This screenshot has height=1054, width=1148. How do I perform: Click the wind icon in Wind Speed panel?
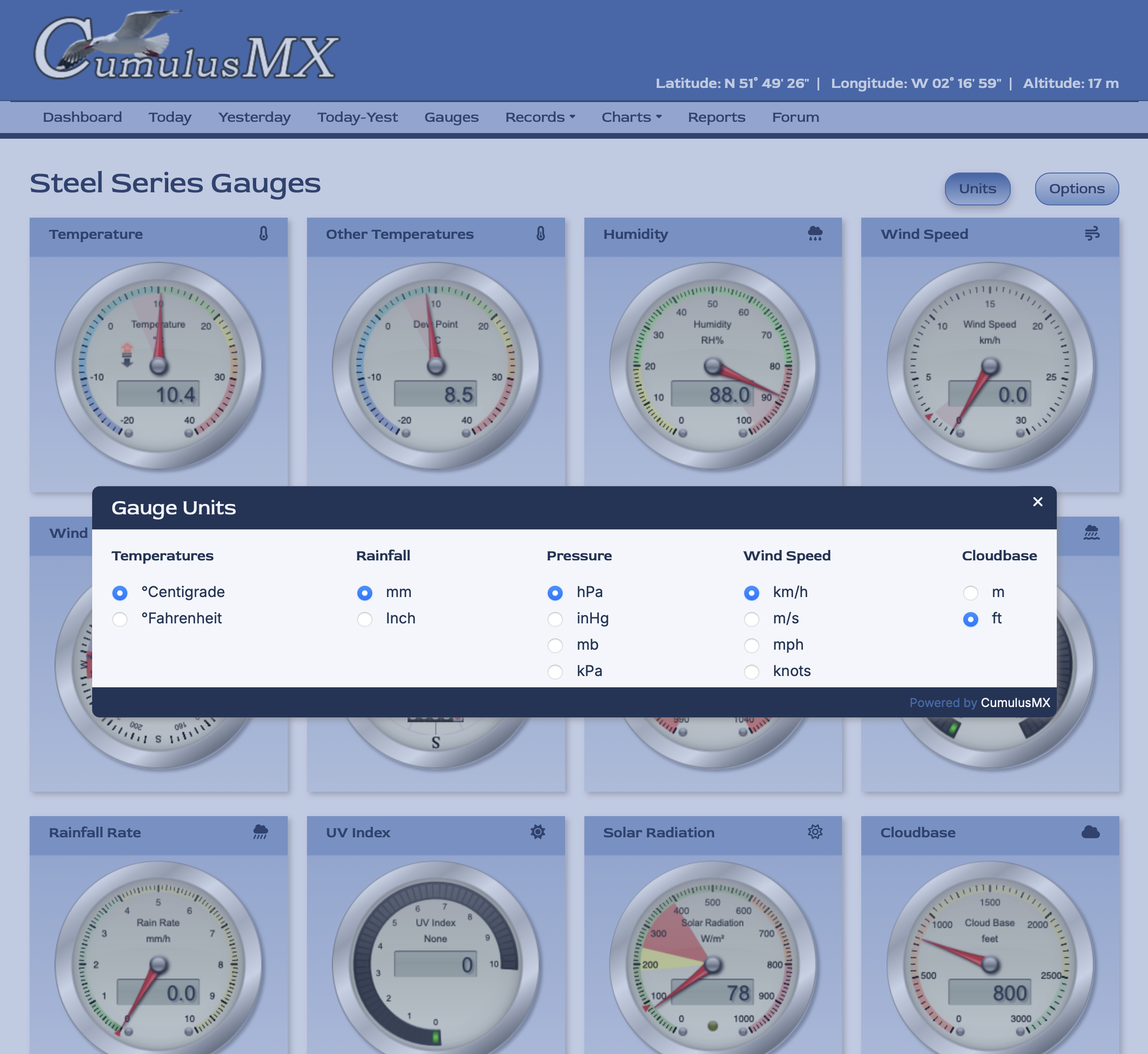point(1092,233)
